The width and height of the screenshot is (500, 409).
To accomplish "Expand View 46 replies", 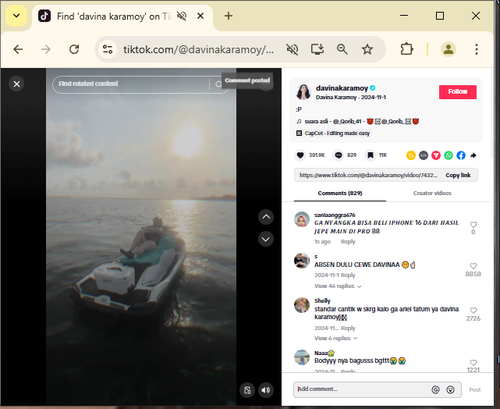I will pyautogui.click(x=337, y=286).
